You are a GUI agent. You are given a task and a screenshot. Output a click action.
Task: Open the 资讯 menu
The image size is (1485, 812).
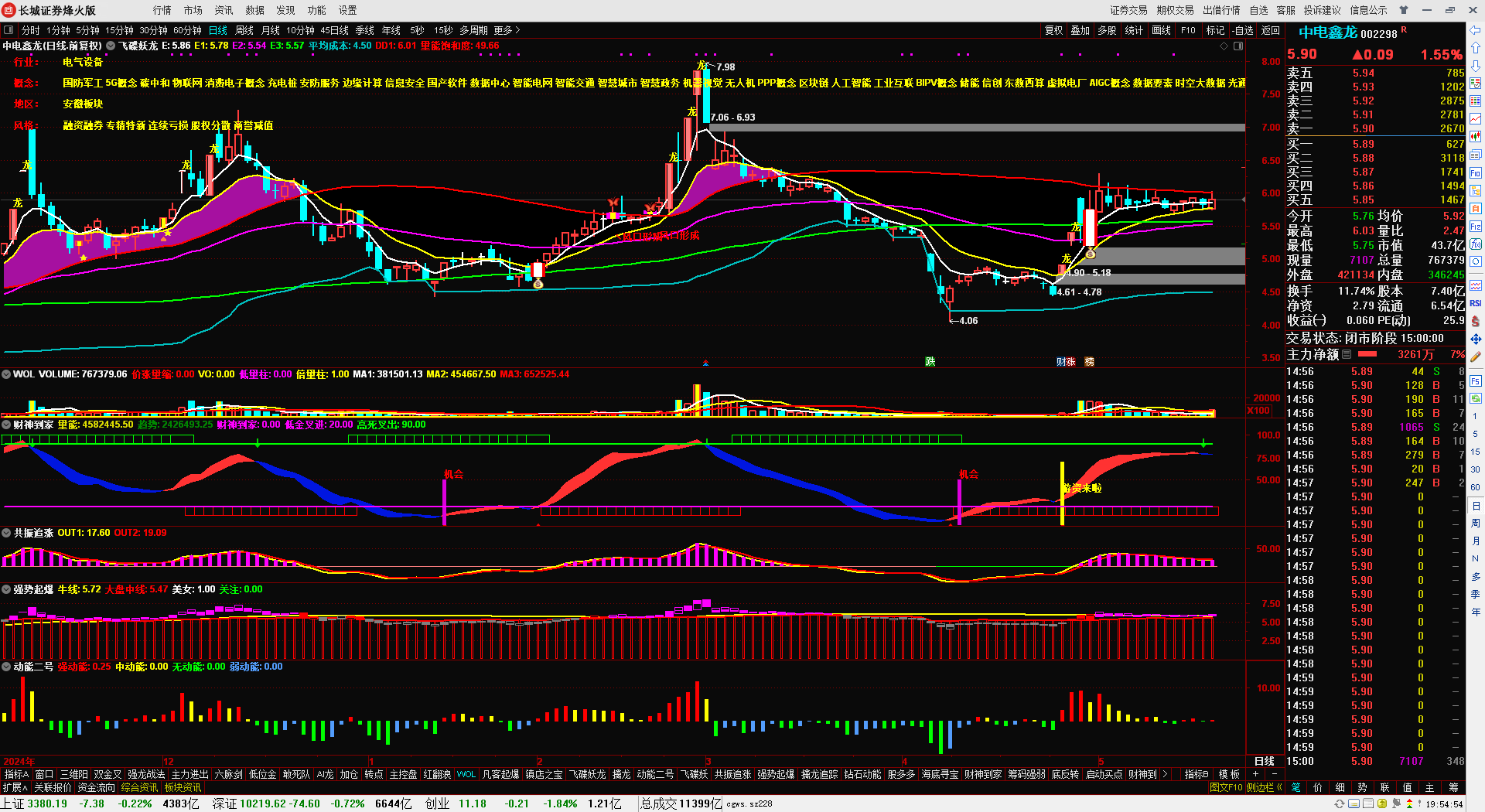[x=224, y=10]
